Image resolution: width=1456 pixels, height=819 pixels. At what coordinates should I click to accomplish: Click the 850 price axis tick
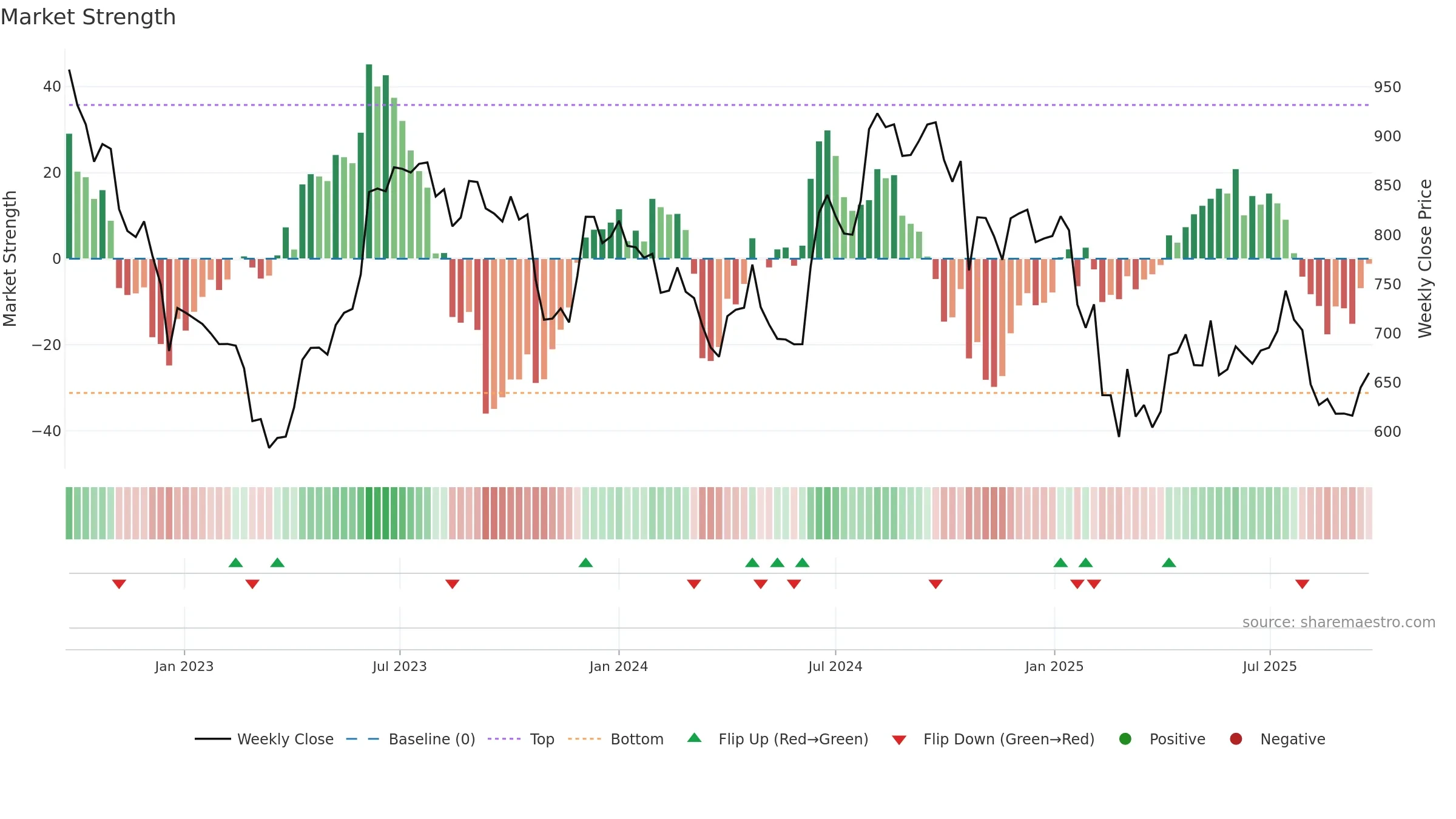click(x=1387, y=185)
